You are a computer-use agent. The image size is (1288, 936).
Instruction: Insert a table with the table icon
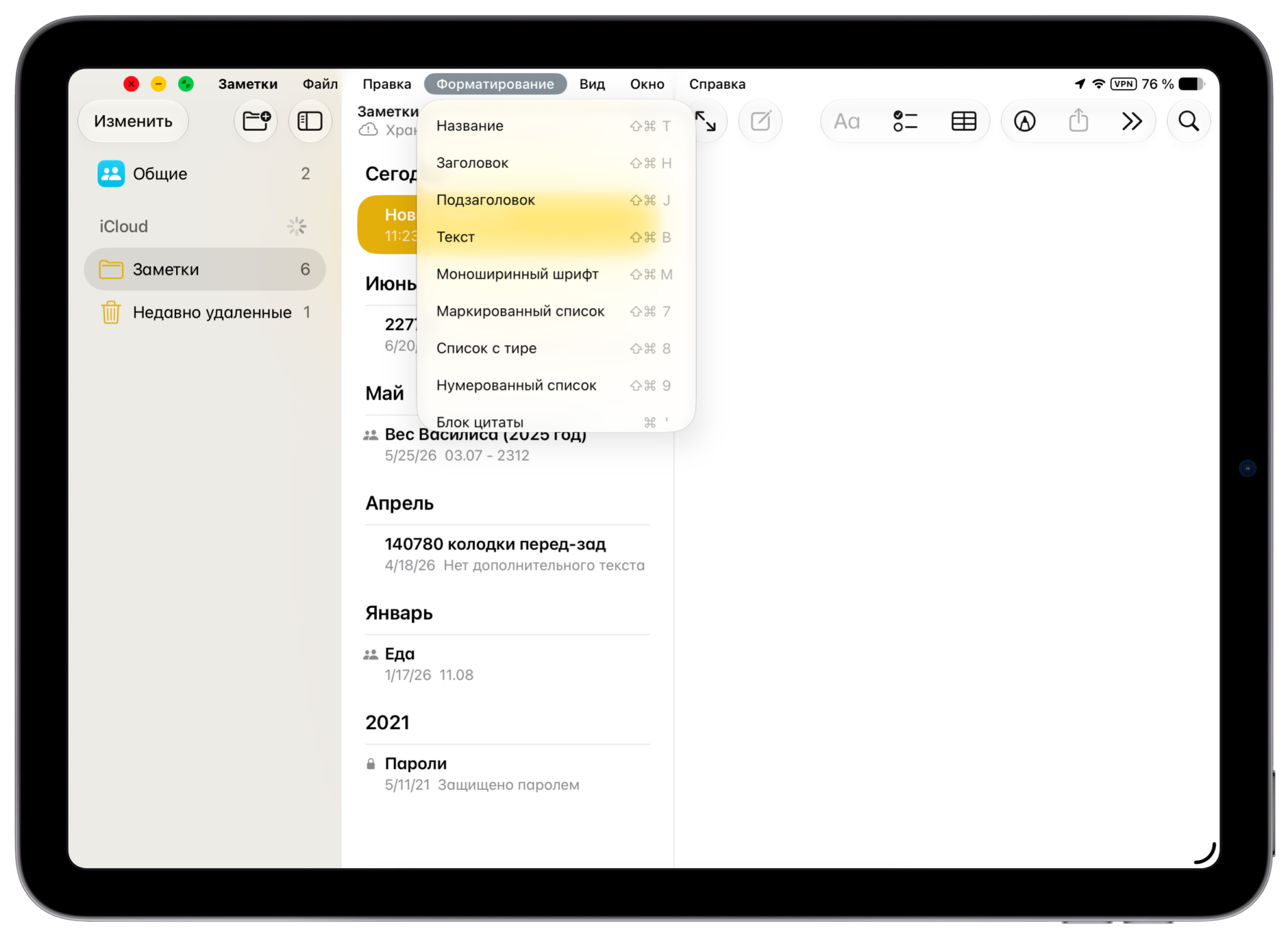click(963, 121)
